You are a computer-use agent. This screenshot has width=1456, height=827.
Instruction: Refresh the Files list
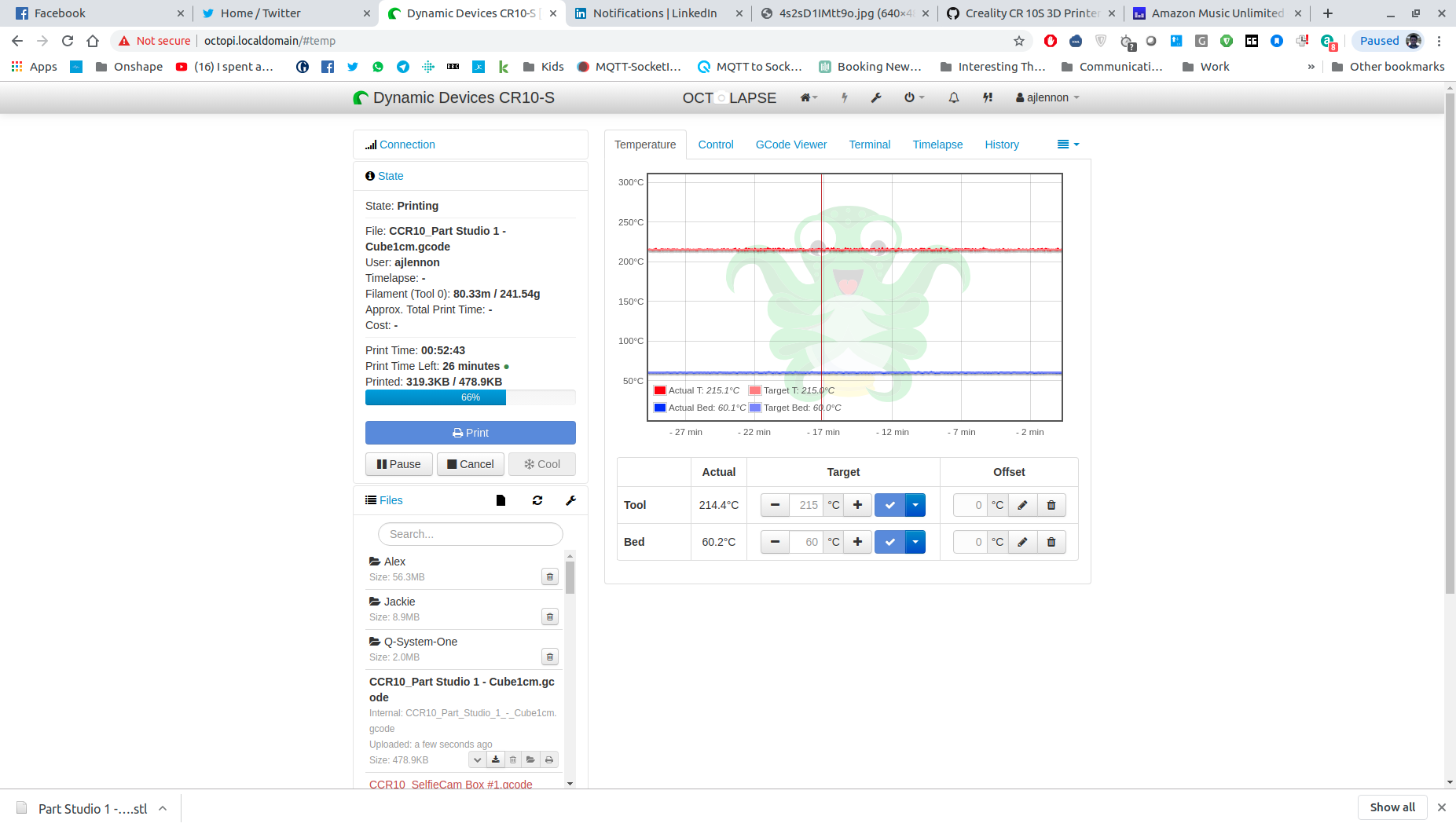pyautogui.click(x=537, y=500)
